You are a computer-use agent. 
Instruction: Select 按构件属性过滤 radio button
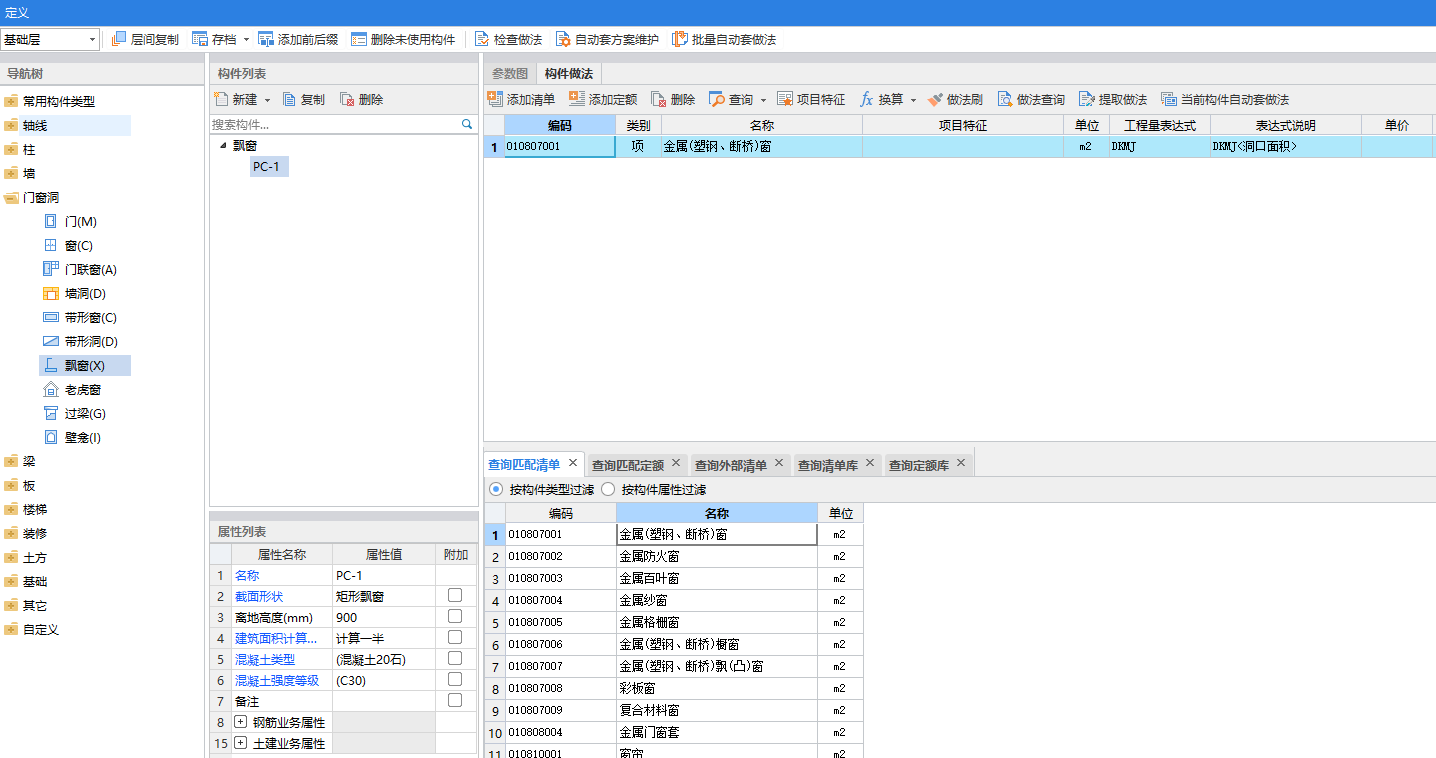[608, 490]
